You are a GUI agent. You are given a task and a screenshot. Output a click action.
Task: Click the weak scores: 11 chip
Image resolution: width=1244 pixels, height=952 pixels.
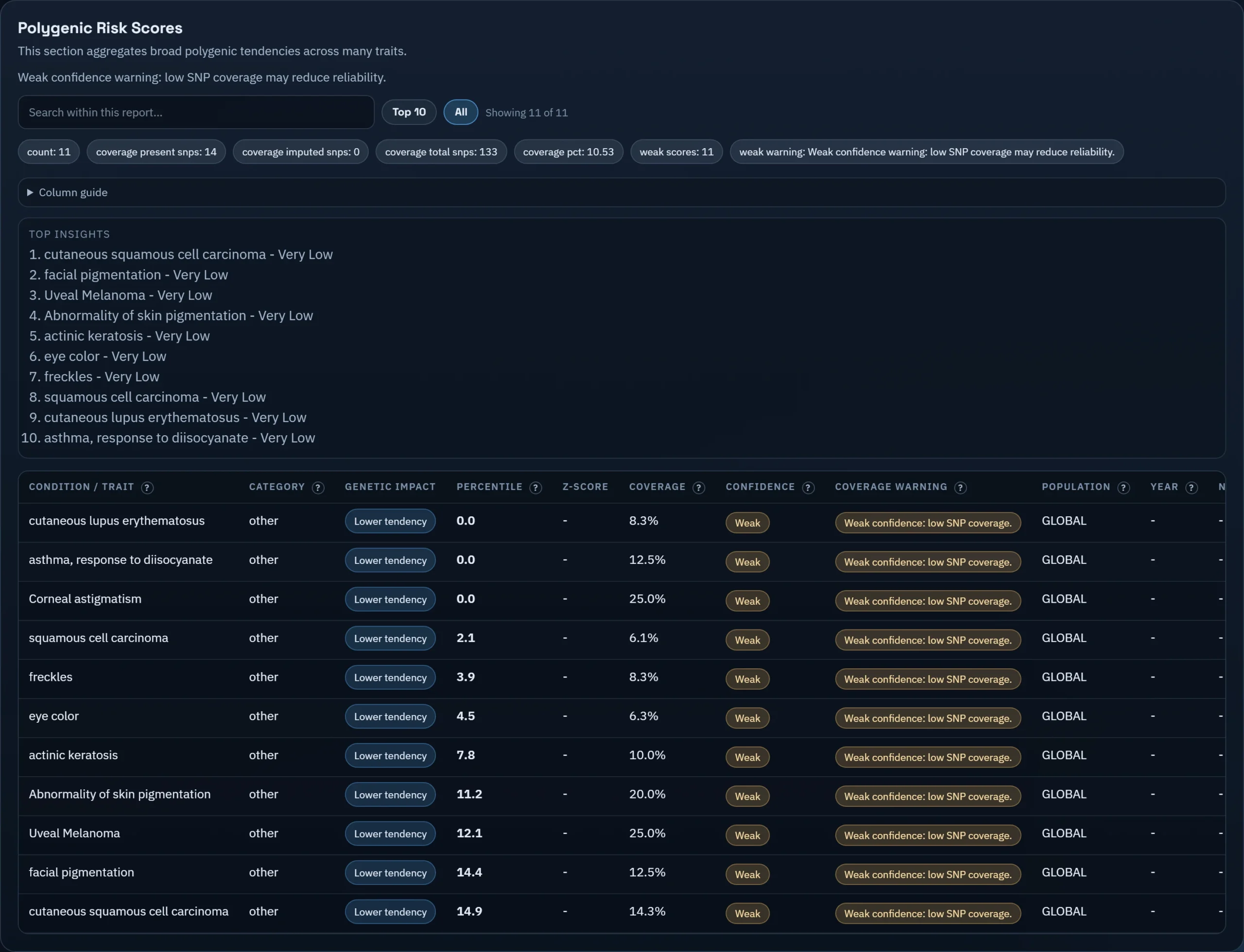tap(676, 152)
